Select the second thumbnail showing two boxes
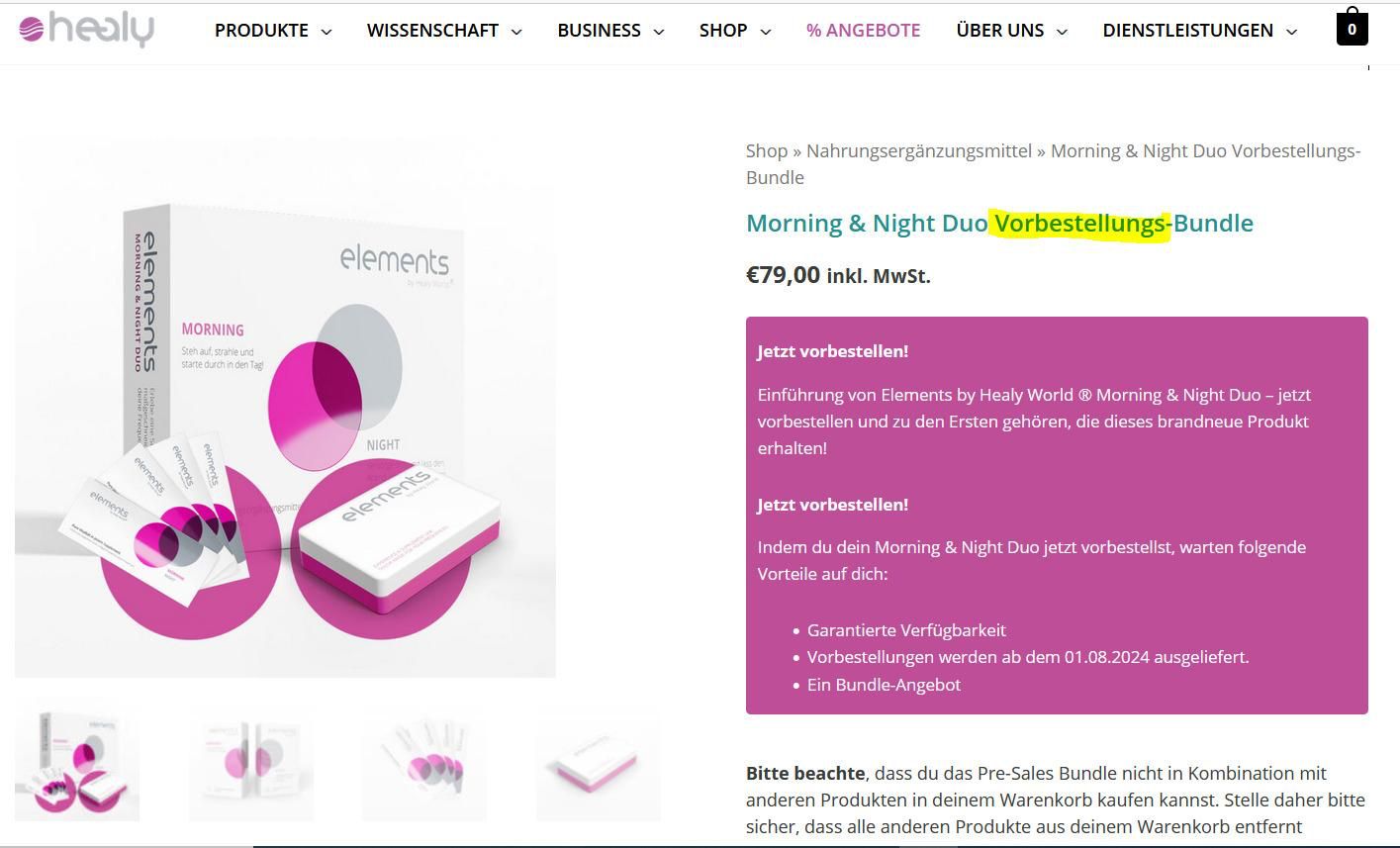Image resolution: width=1400 pixels, height=848 pixels. click(x=251, y=759)
